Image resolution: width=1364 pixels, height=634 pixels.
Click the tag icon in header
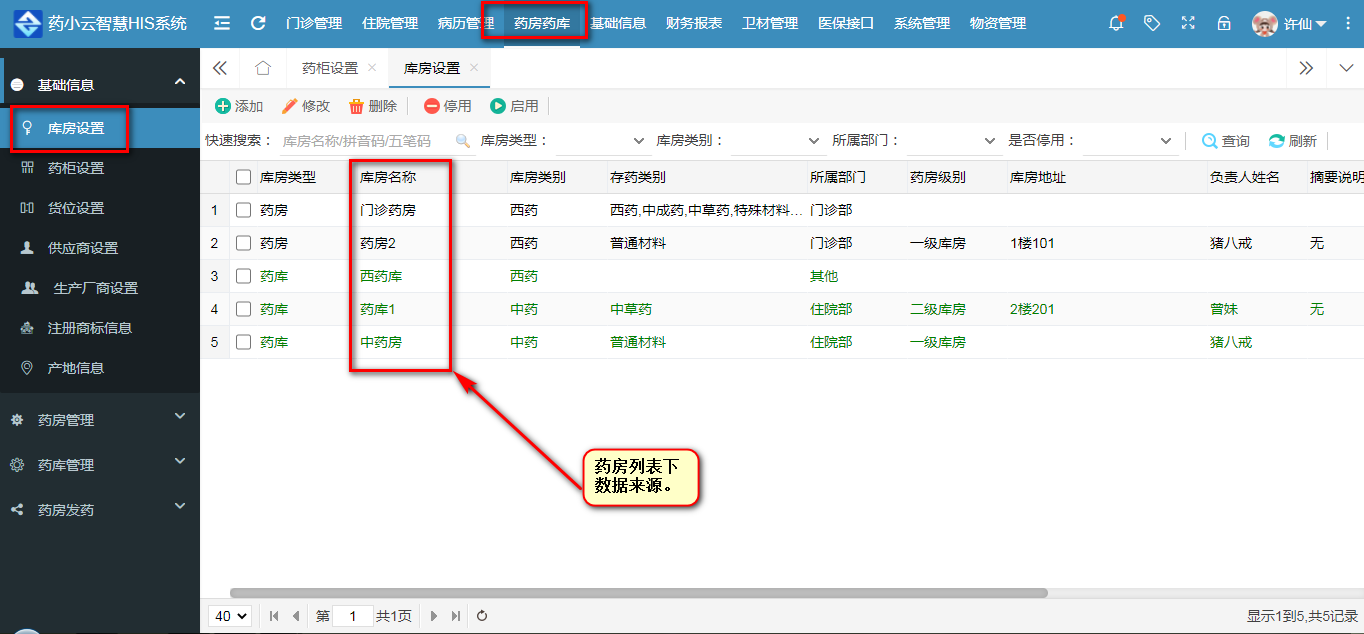pyautogui.click(x=1152, y=23)
